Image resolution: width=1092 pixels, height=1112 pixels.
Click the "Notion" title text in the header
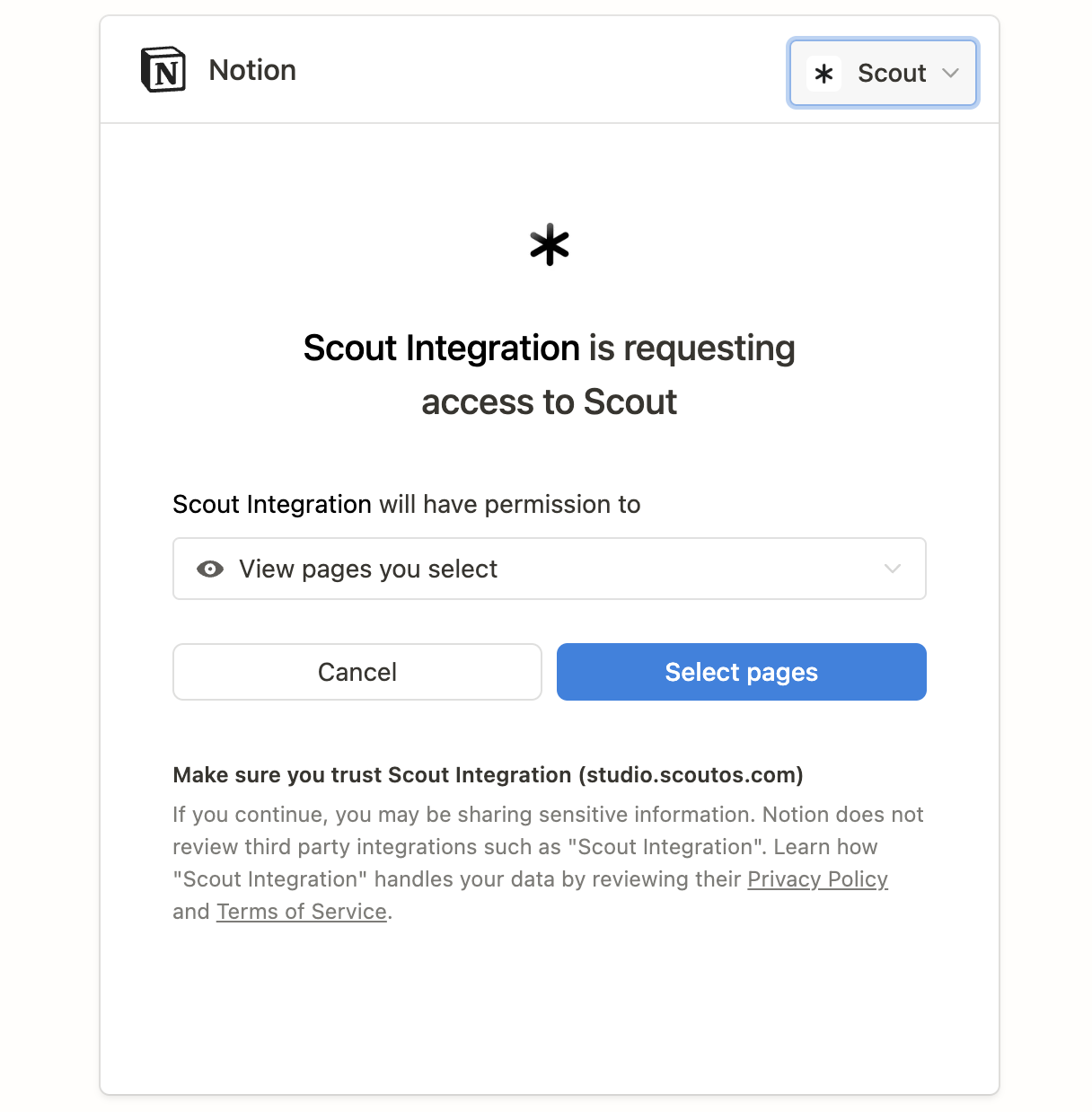pos(252,70)
